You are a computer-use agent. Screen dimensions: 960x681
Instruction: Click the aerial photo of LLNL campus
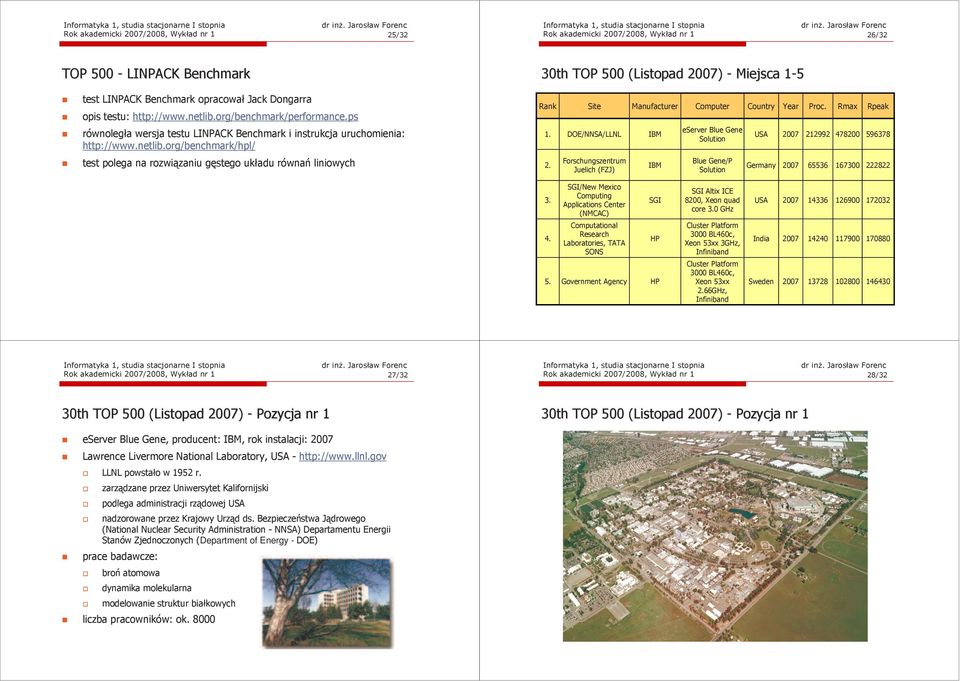tap(715, 536)
